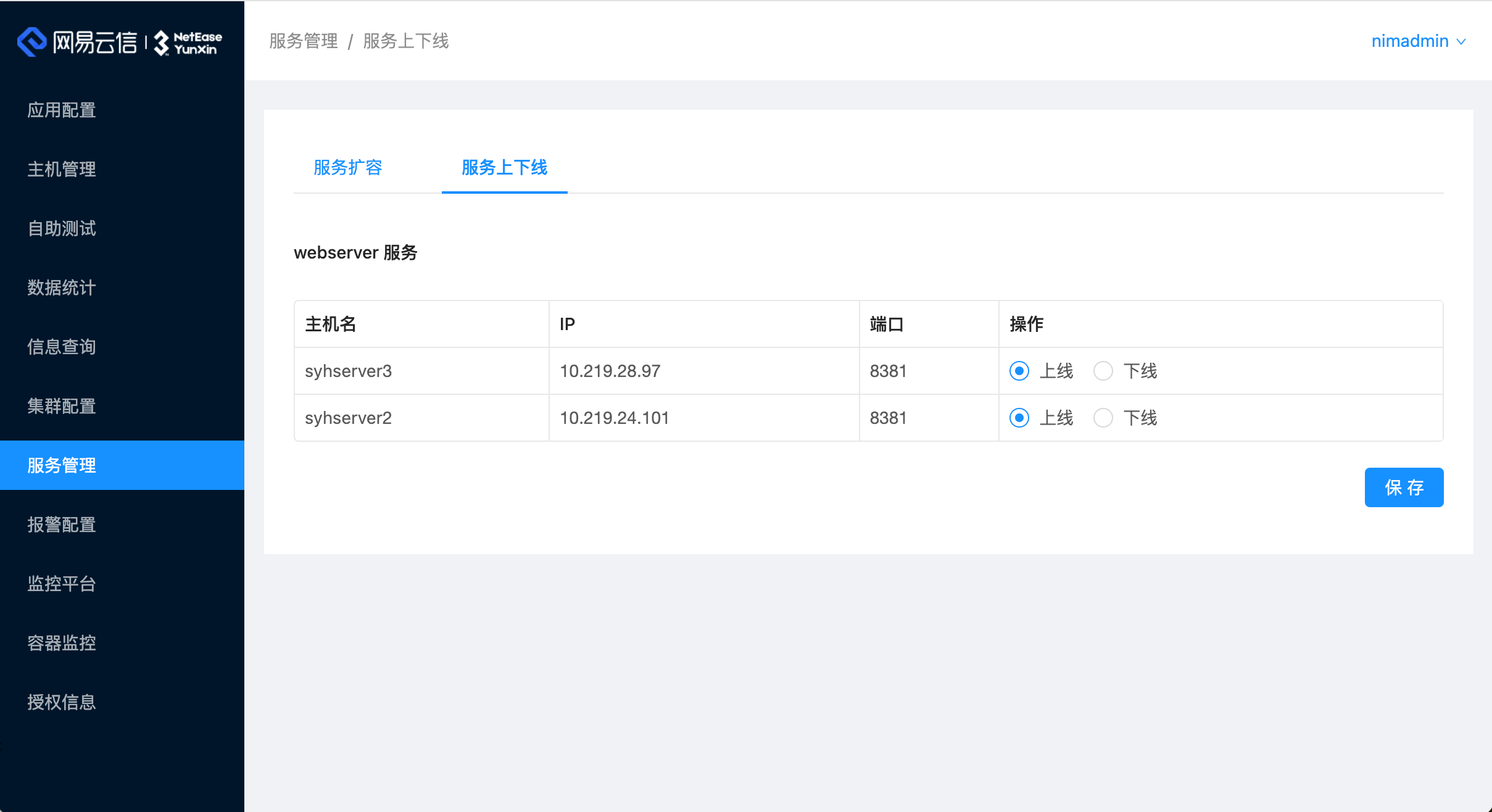Viewport: 1492px width, 812px height.
Task: Click the NetEase YunXin logo
Action: click(120, 41)
